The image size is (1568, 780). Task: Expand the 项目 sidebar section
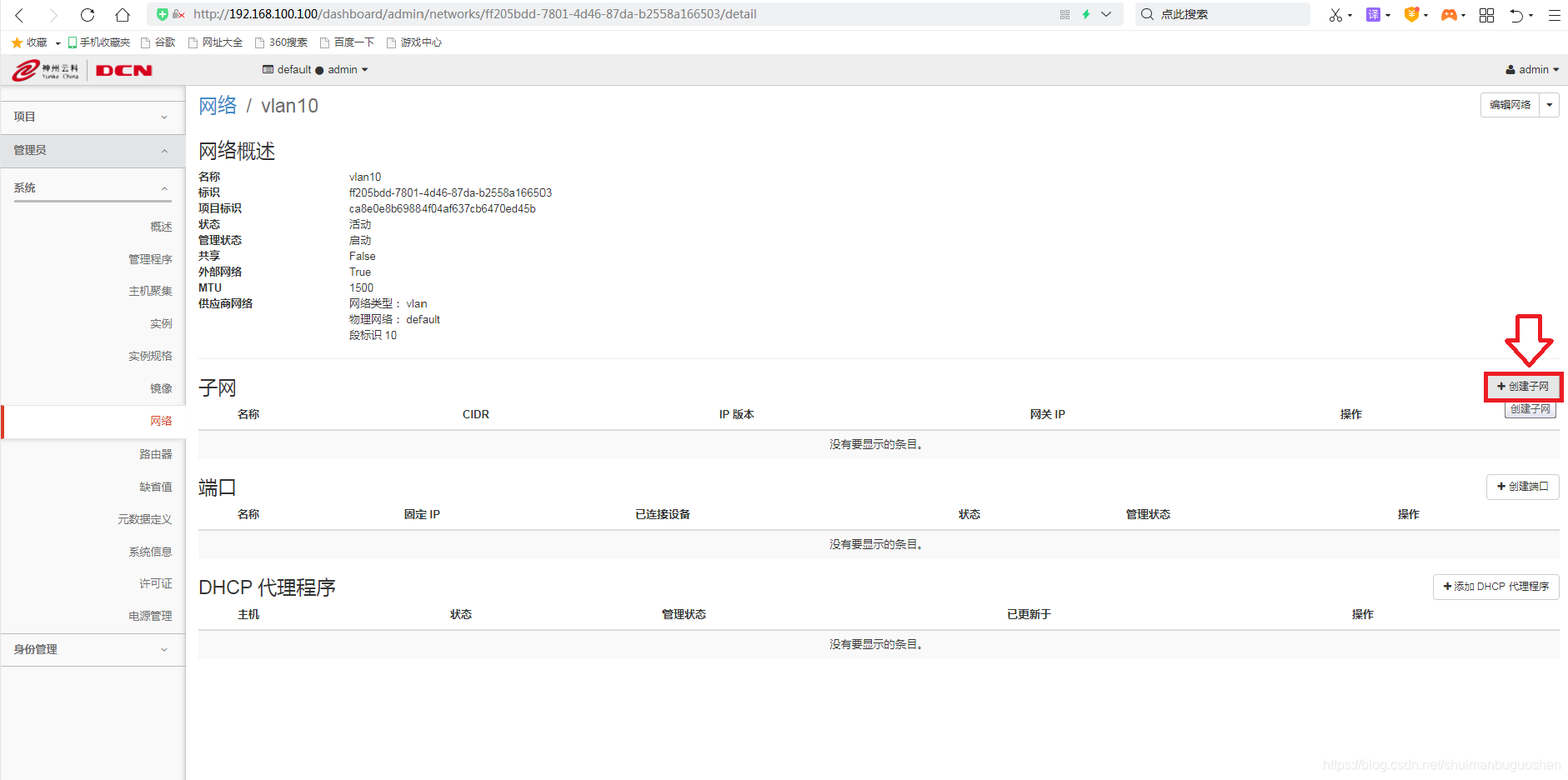click(x=93, y=117)
